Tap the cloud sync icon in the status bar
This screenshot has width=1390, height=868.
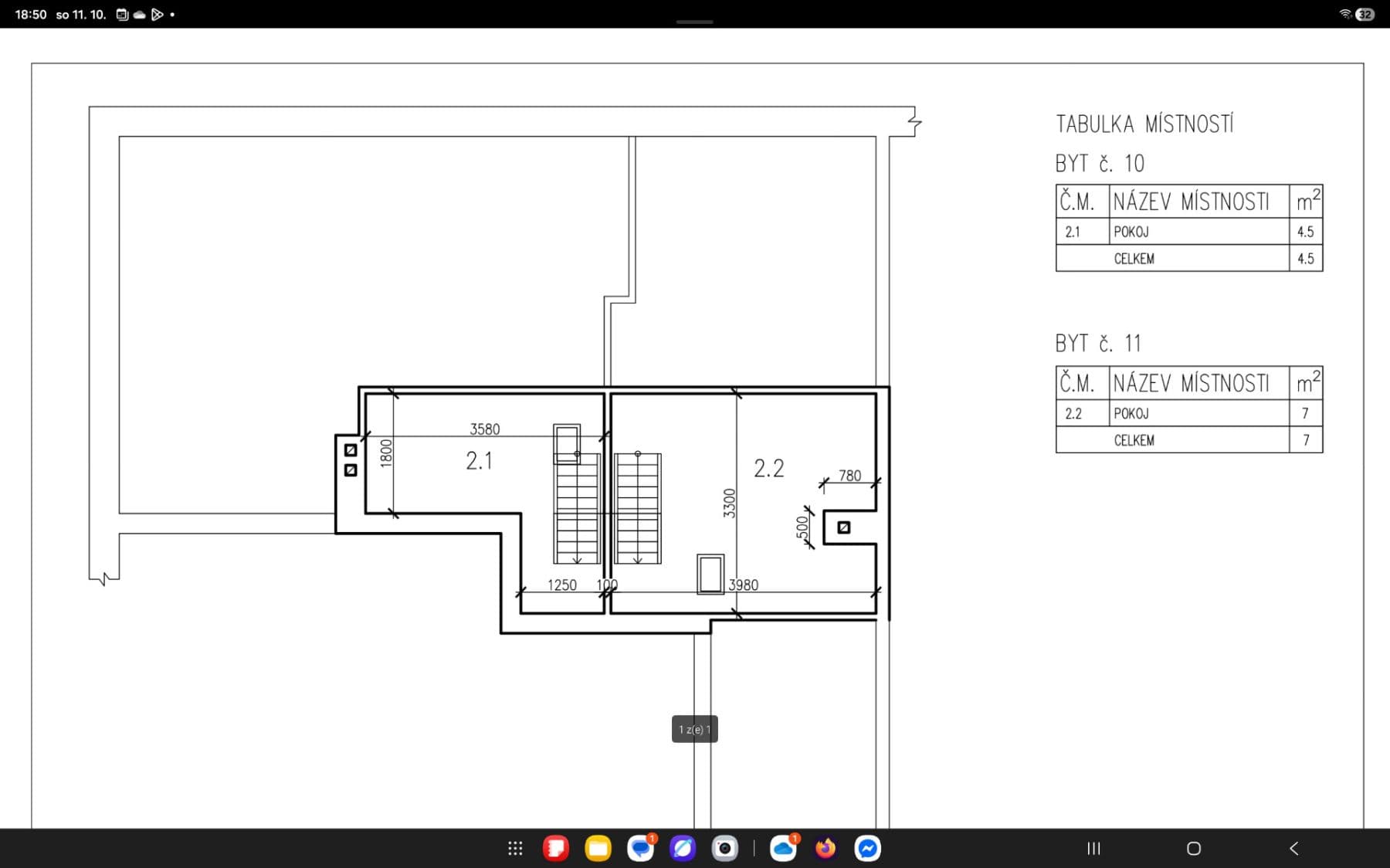tap(140, 13)
